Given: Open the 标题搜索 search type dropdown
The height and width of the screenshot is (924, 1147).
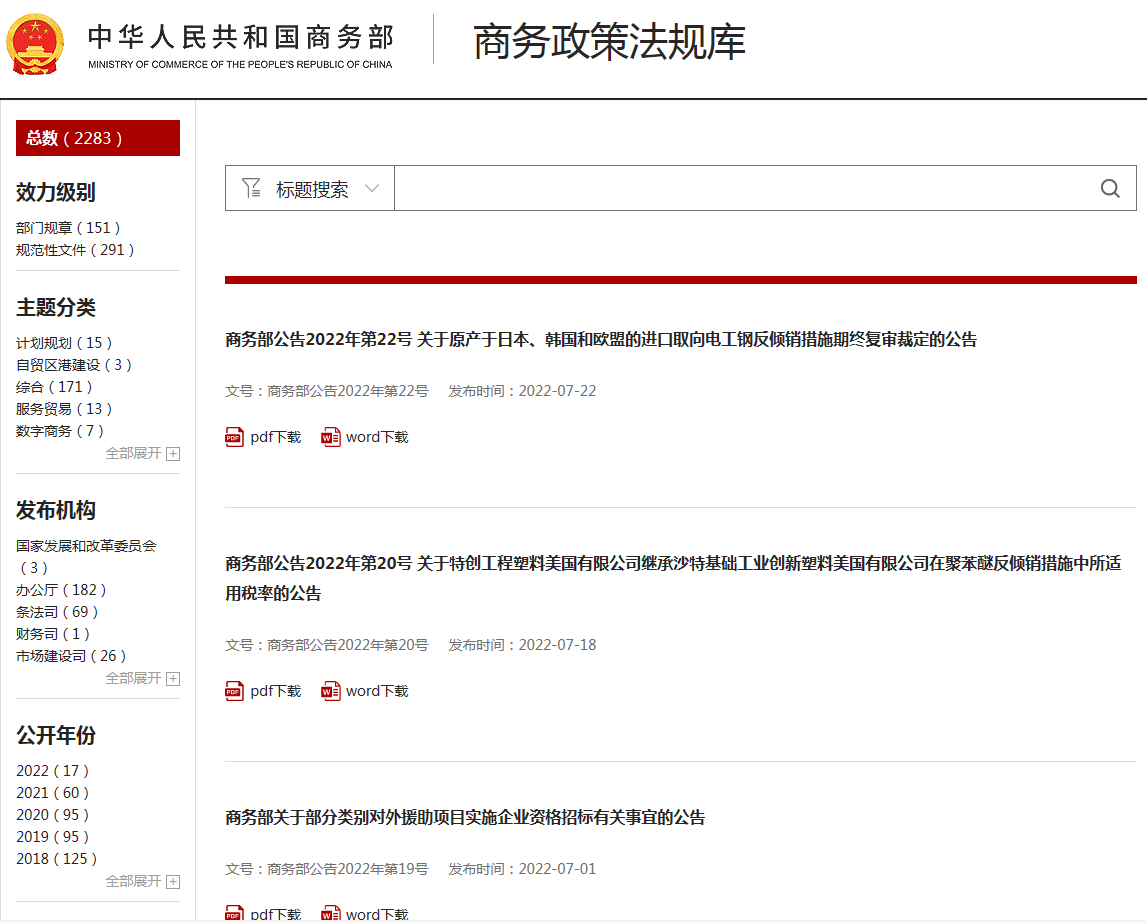Looking at the screenshot, I should tap(310, 189).
